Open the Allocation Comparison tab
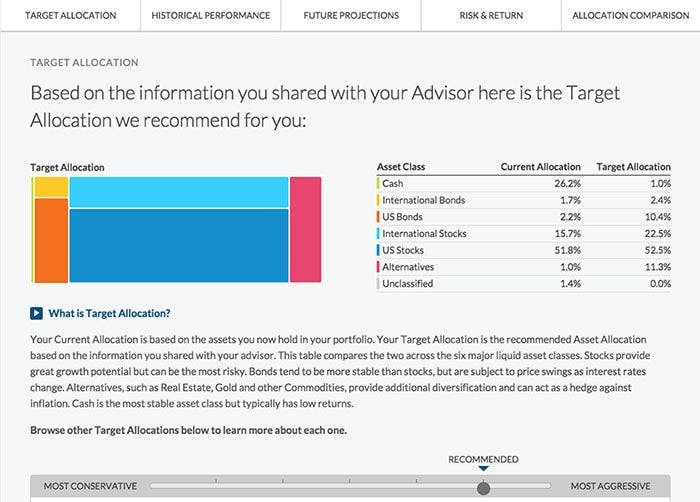The width and height of the screenshot is (700, 502). (x=630, y=15)
